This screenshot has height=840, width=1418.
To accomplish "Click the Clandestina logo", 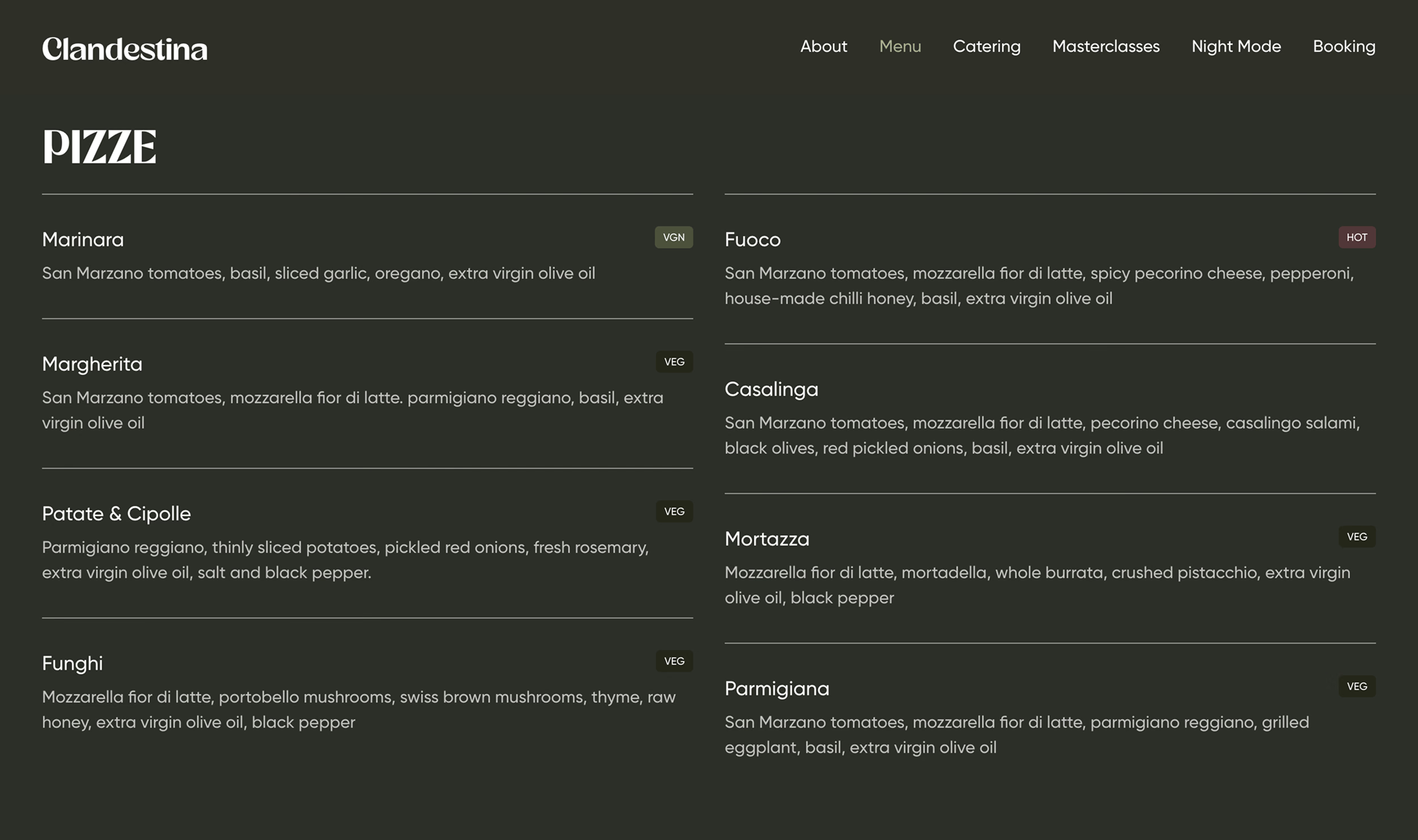I will tap(125, 49).
